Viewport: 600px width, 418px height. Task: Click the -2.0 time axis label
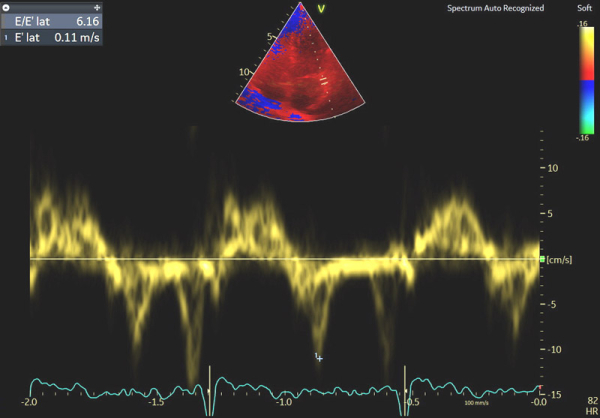coord(32,402)
